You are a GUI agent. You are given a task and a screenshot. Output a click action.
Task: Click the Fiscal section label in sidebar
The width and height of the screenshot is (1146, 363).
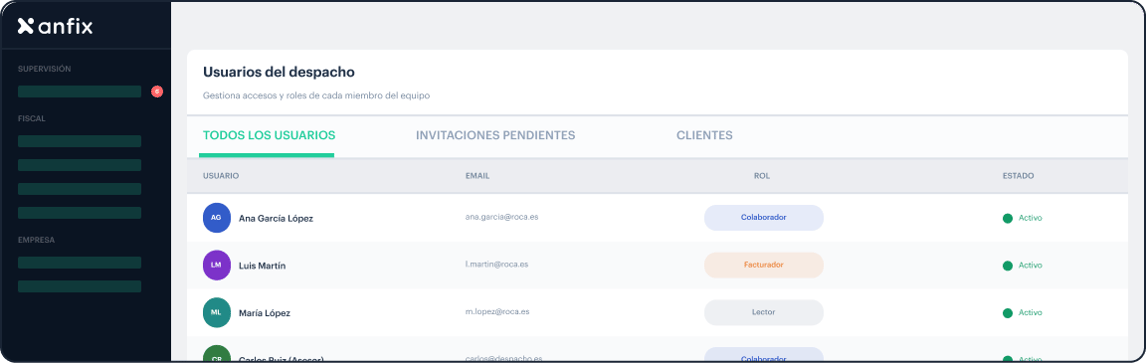31,118
